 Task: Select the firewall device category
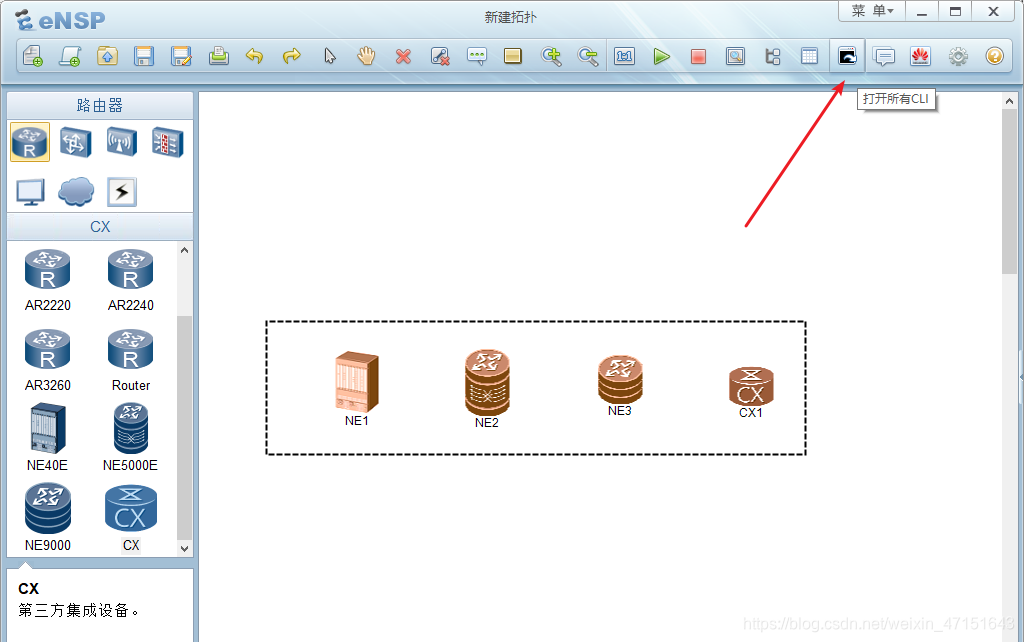pyautogui.click(x=168, y=142)
